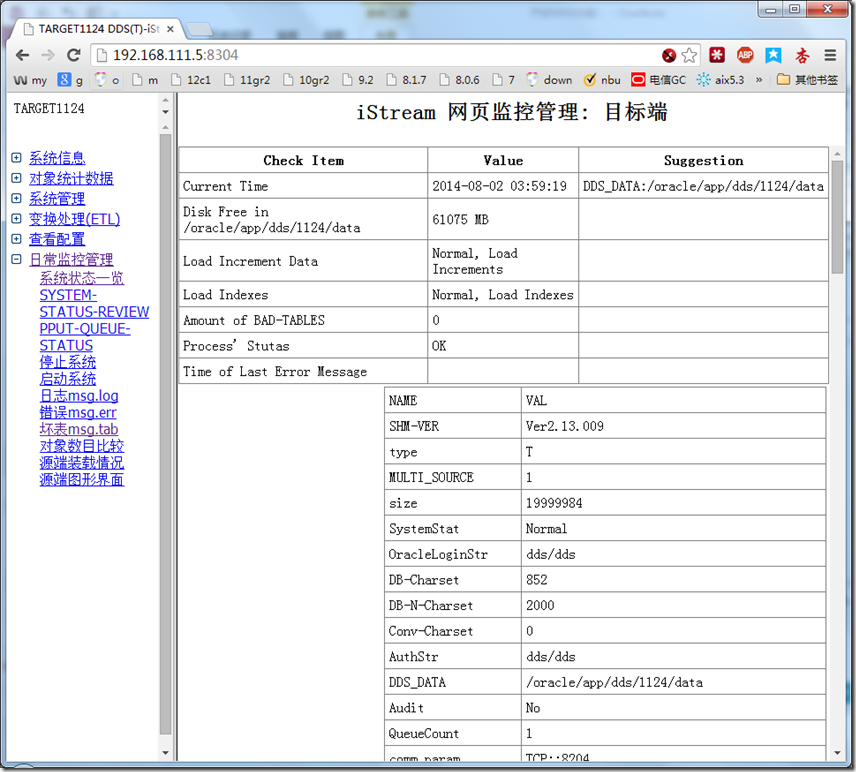Collapse the 日常监控管理 tree node
Screen dimensions: 856x772
16,259
